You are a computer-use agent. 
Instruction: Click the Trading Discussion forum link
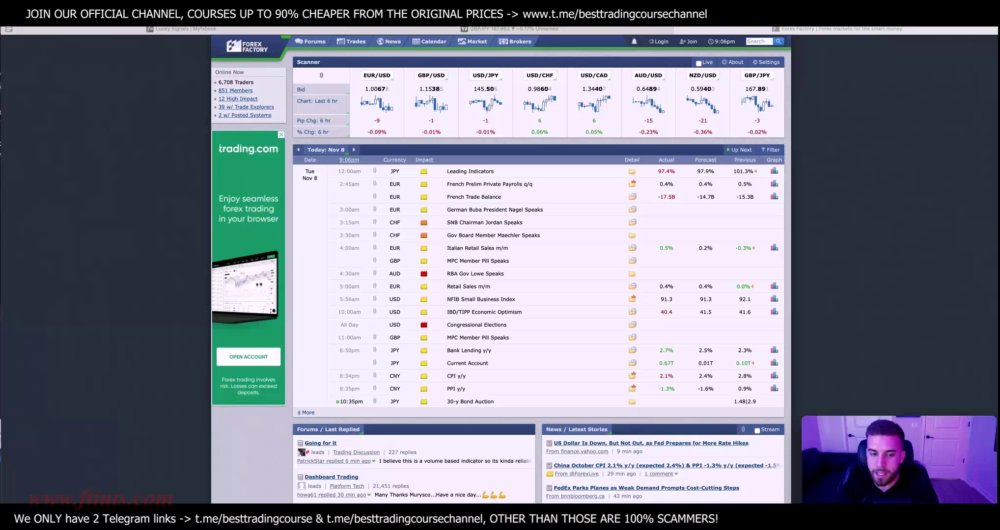tap(356, 452)
